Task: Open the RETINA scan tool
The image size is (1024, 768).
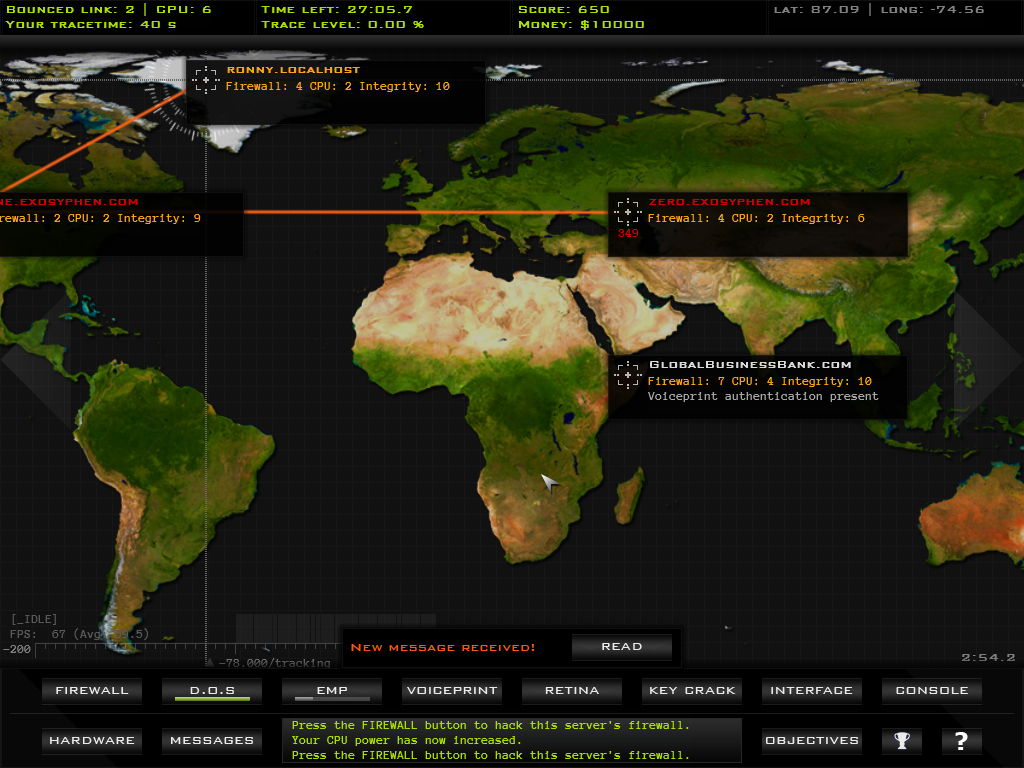Action: pyautogui.click(x=572, y=691)
